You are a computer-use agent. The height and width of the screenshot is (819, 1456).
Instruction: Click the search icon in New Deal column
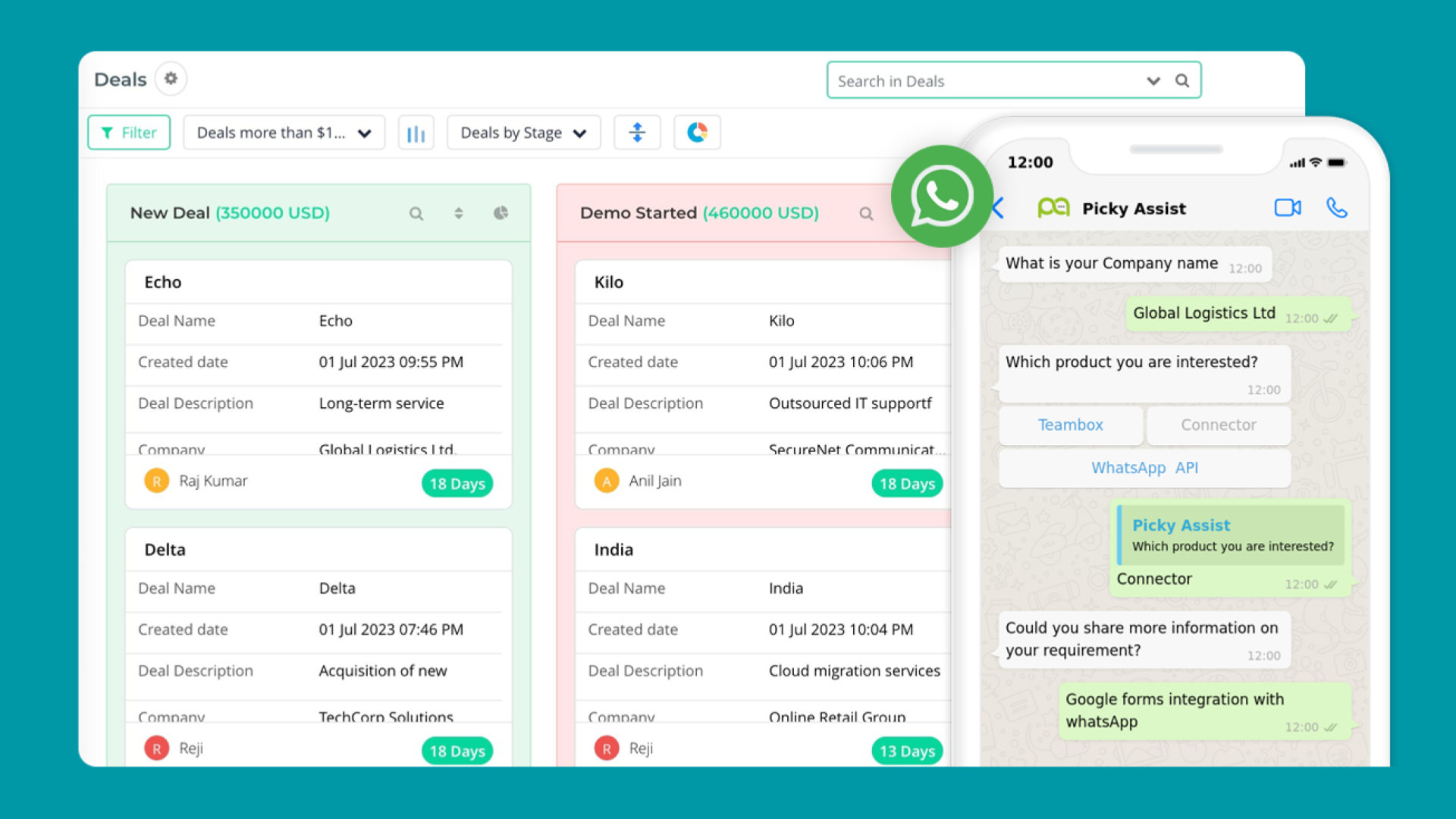tap(417, 214)
